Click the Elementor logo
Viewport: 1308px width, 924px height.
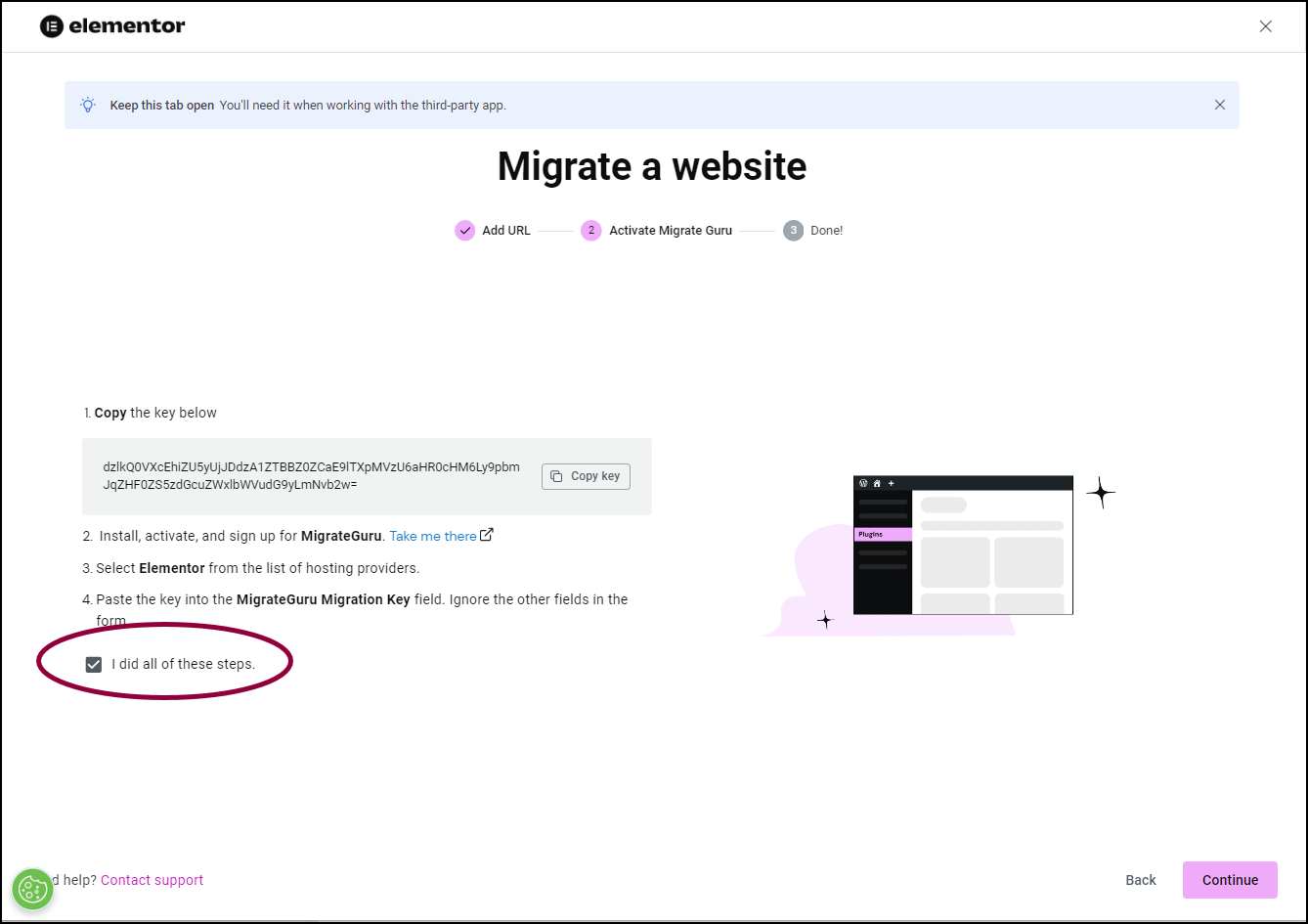(x=112, y=26)
